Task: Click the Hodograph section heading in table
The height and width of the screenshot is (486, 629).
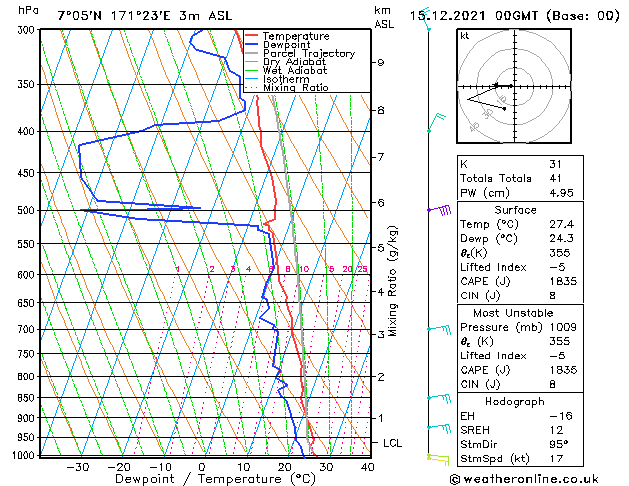Action: point(515,402)
